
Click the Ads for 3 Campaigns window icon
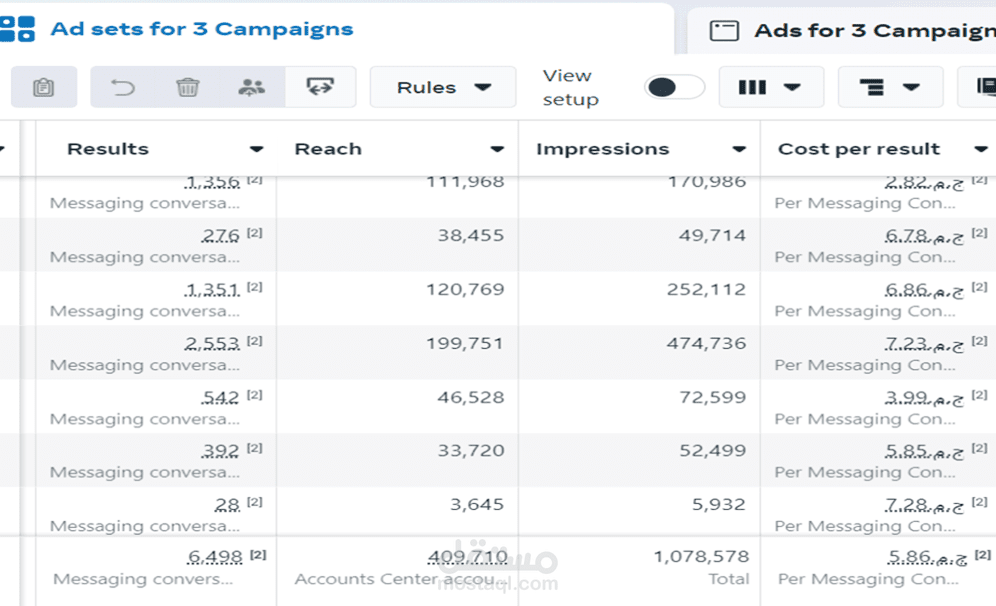tap(724, 30)
